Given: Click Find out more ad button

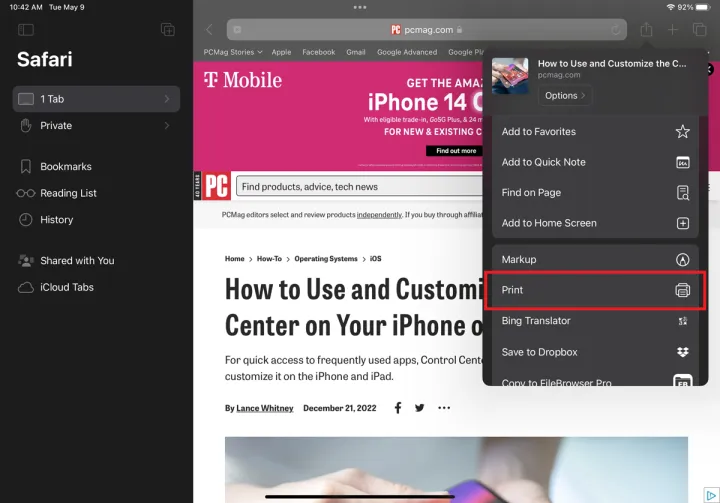Looking at the screenshot, I should (x=456, y=151).
